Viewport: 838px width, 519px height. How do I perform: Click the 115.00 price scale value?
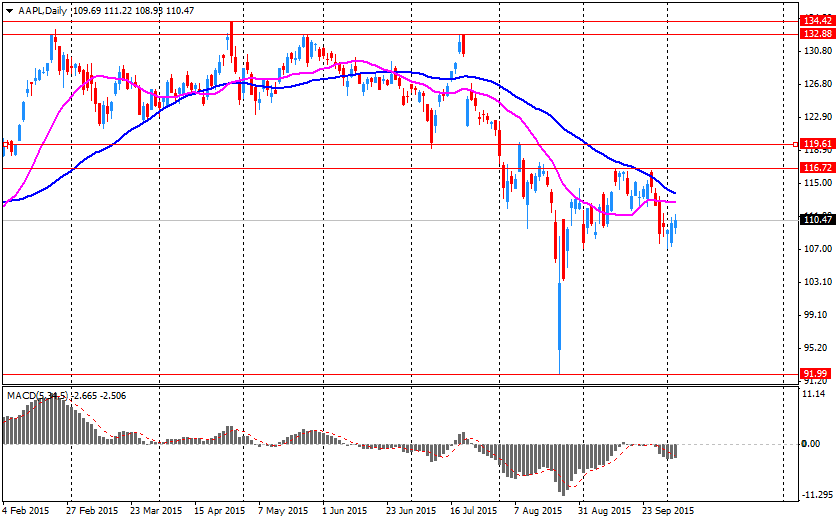(x=818, y=183)
